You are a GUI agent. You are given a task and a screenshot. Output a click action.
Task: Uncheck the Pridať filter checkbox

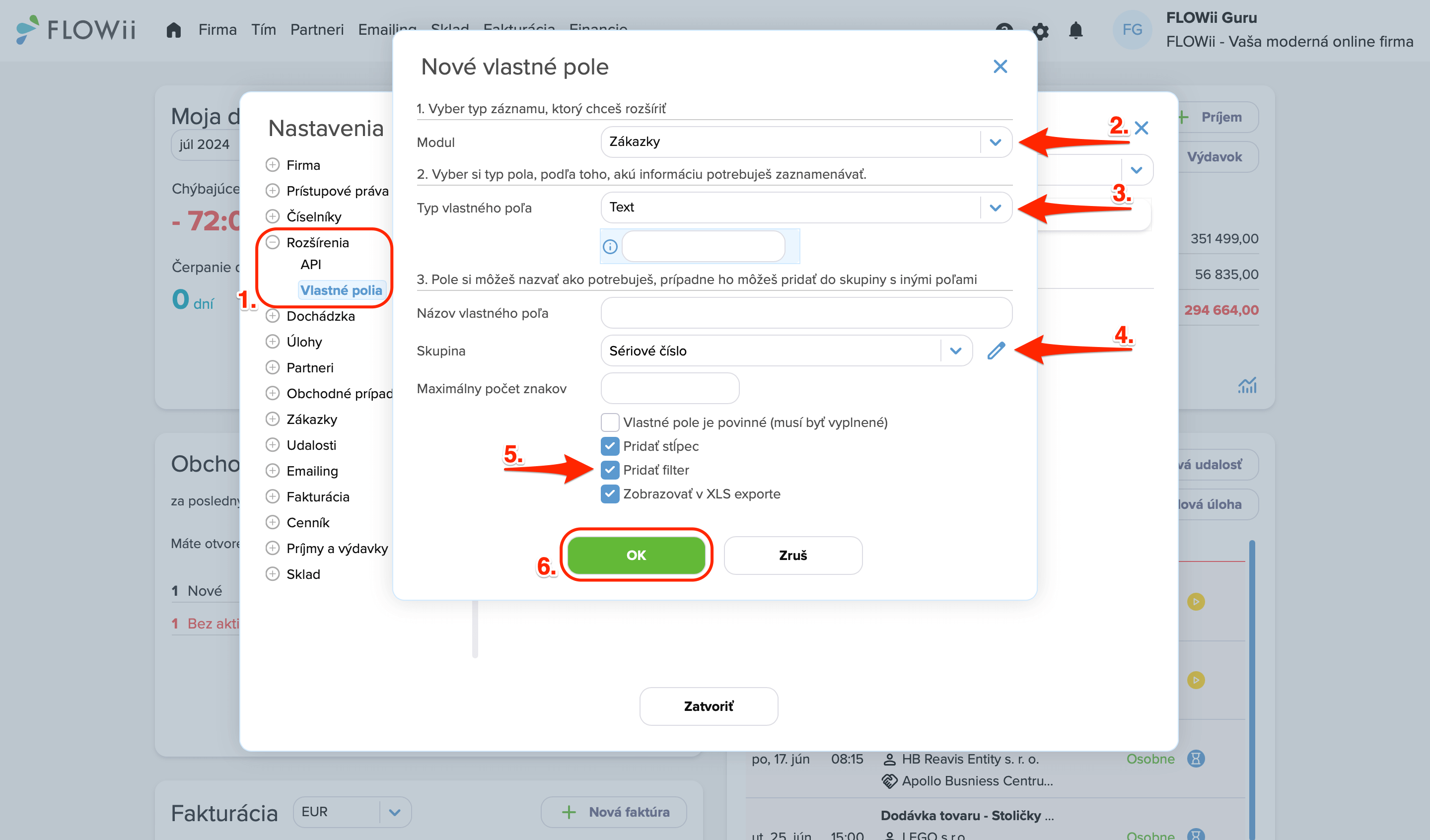[609, 470]
